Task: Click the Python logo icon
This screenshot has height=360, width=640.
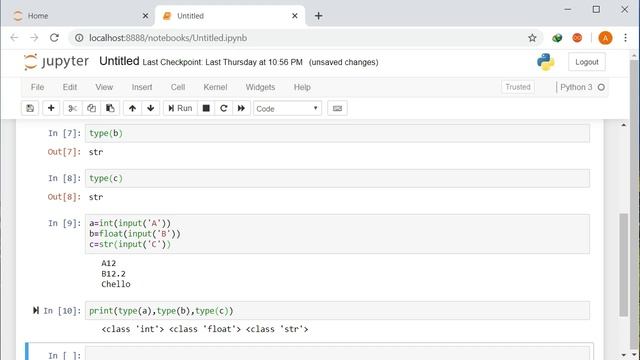Action: pos(546,62)
